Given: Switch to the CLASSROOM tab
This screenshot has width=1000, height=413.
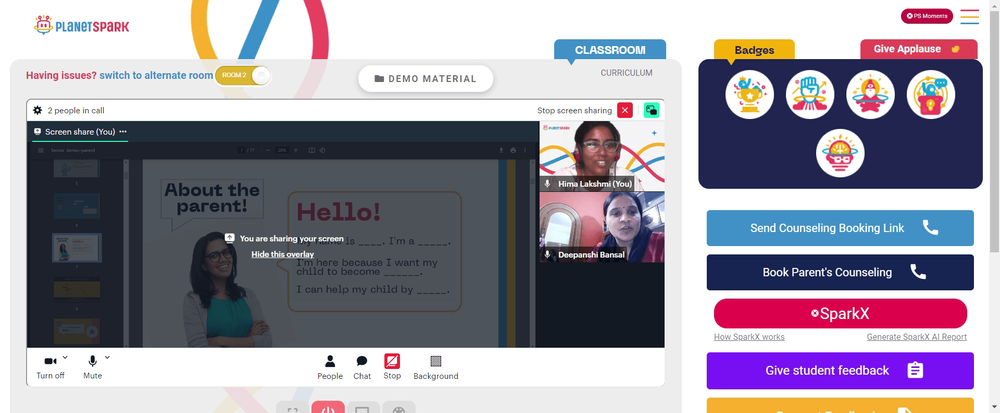Looking at the screenshot, I should (x=610, y=50).
